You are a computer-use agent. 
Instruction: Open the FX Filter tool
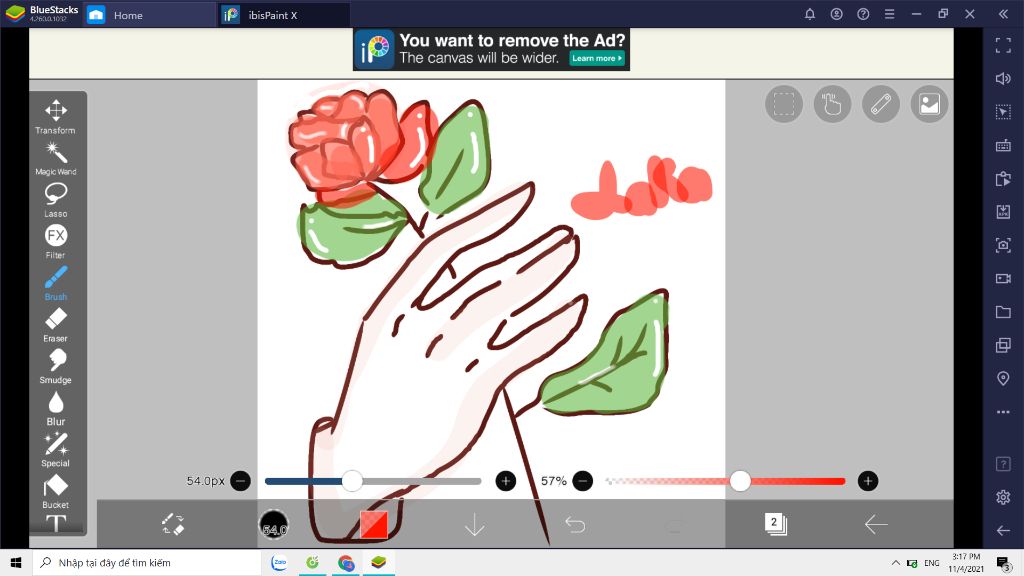pyautogui.click(x=56, y=242)
